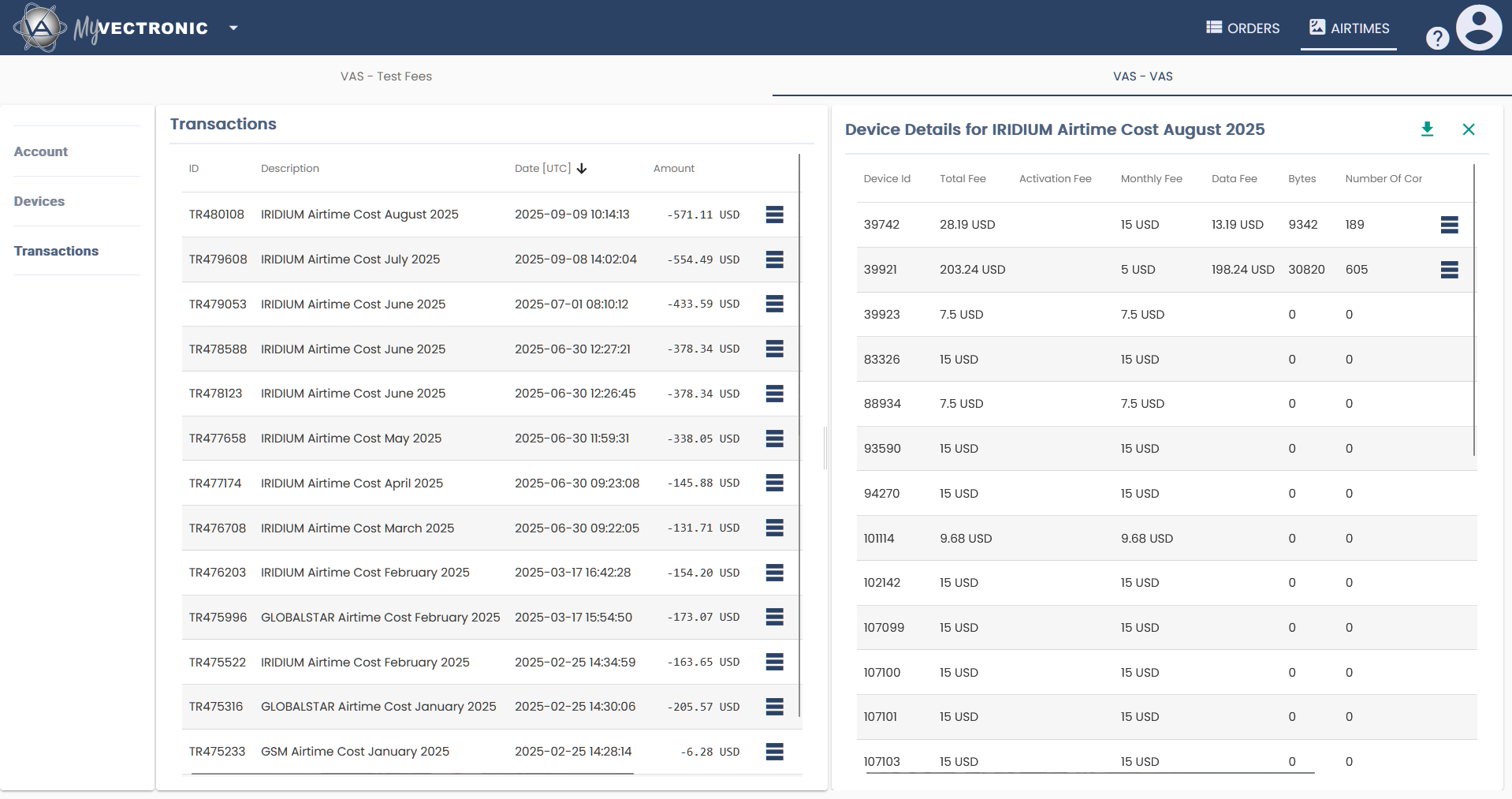Image resolution: width=1512 pixels, height=799 pixels.
Task: Open row menu for device 39742
Action: tap(1449, 225)
